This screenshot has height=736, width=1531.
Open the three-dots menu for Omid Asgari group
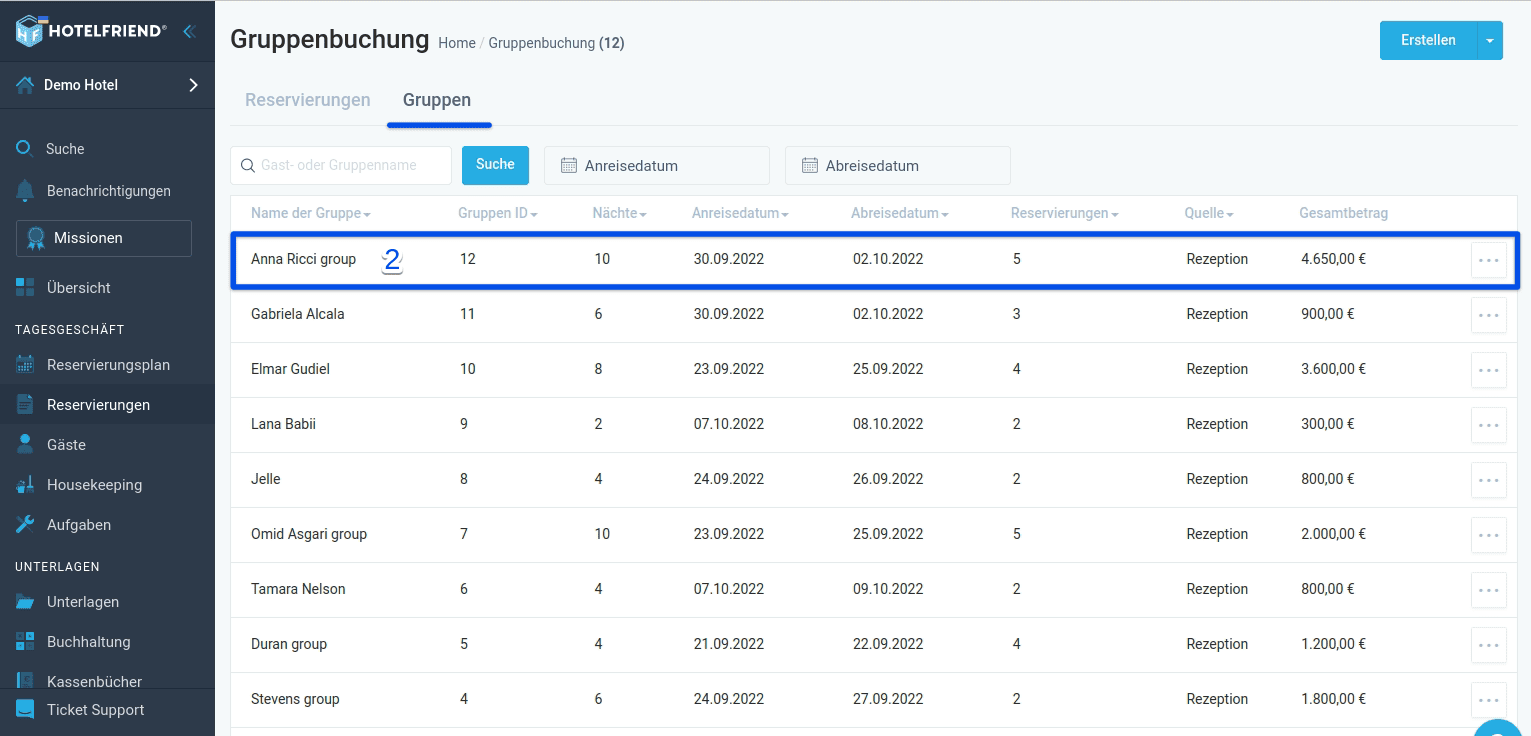[1489, 535]
